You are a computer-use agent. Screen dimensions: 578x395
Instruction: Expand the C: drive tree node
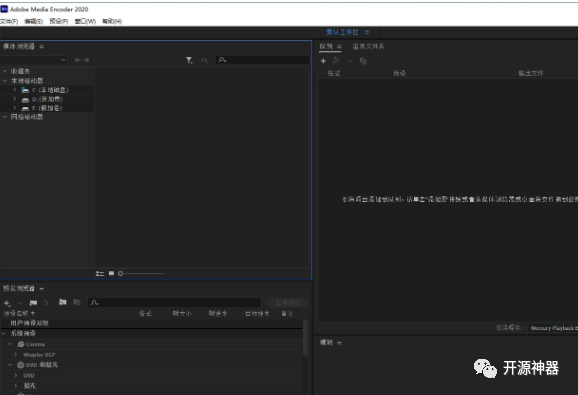tap(15, 90)
